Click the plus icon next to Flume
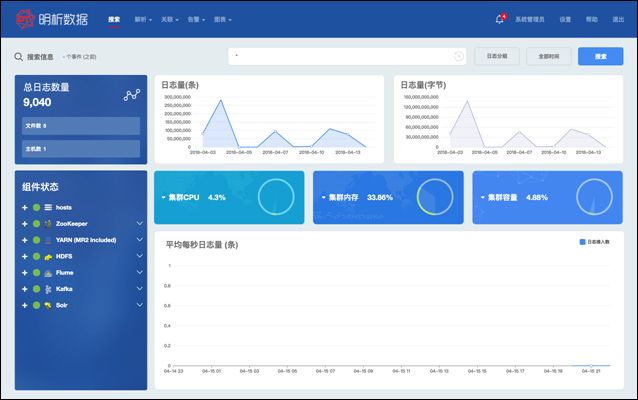 pyautogui.click(x=25, y=273)
